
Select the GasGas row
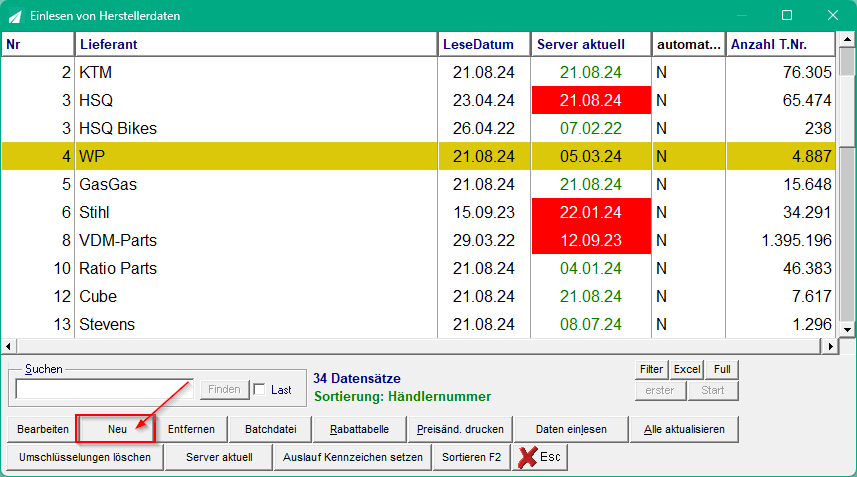[x=419, y=184]
